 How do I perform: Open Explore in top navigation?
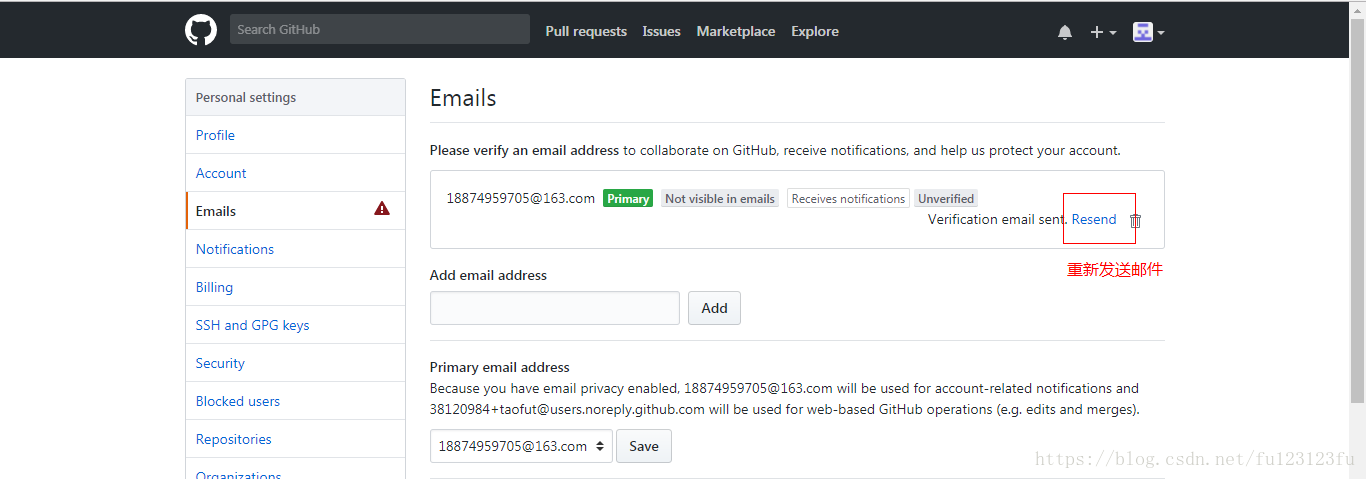(x=815, y=31)
